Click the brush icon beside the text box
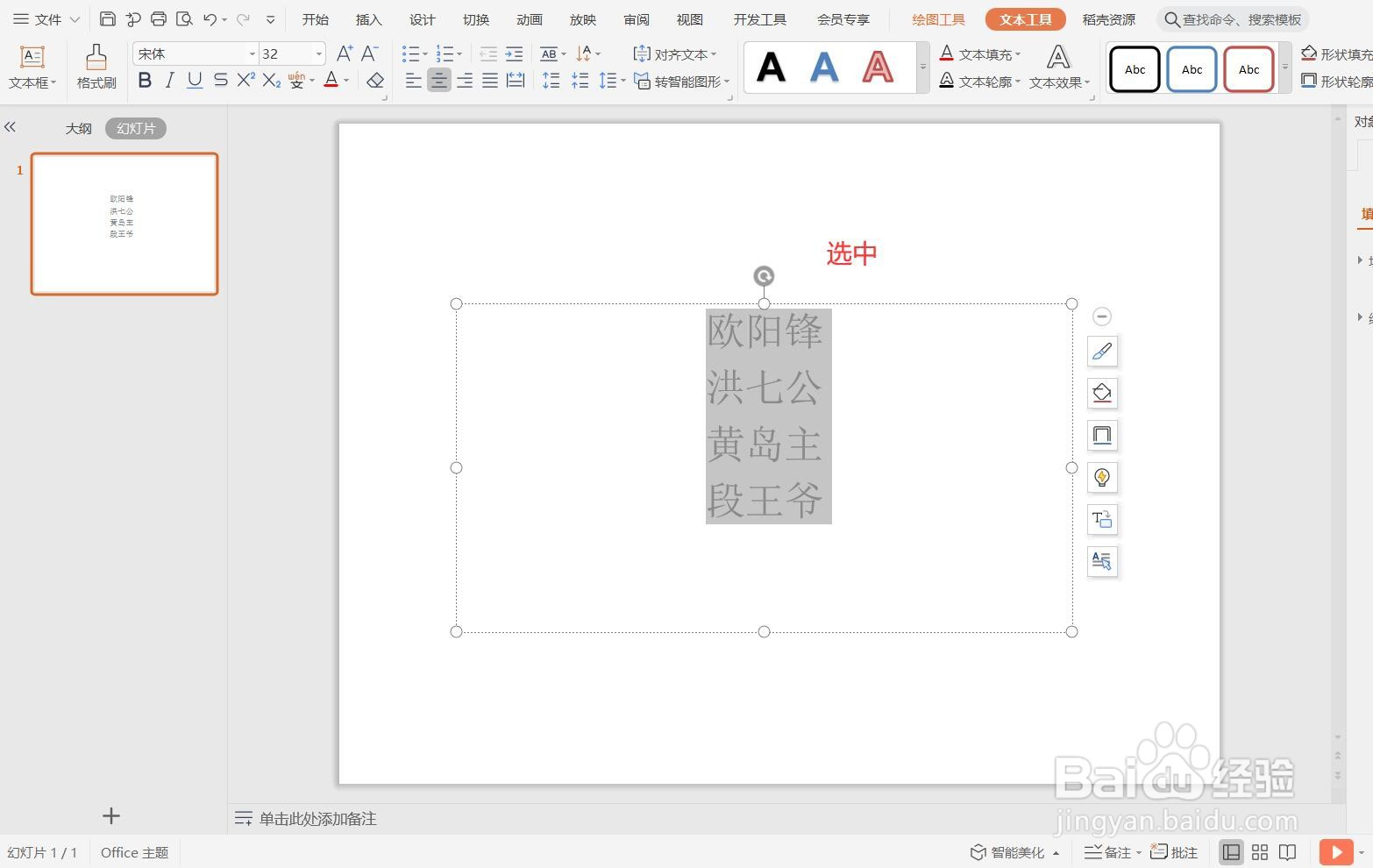This screenshot has height=868, width=1373. 1102,352
